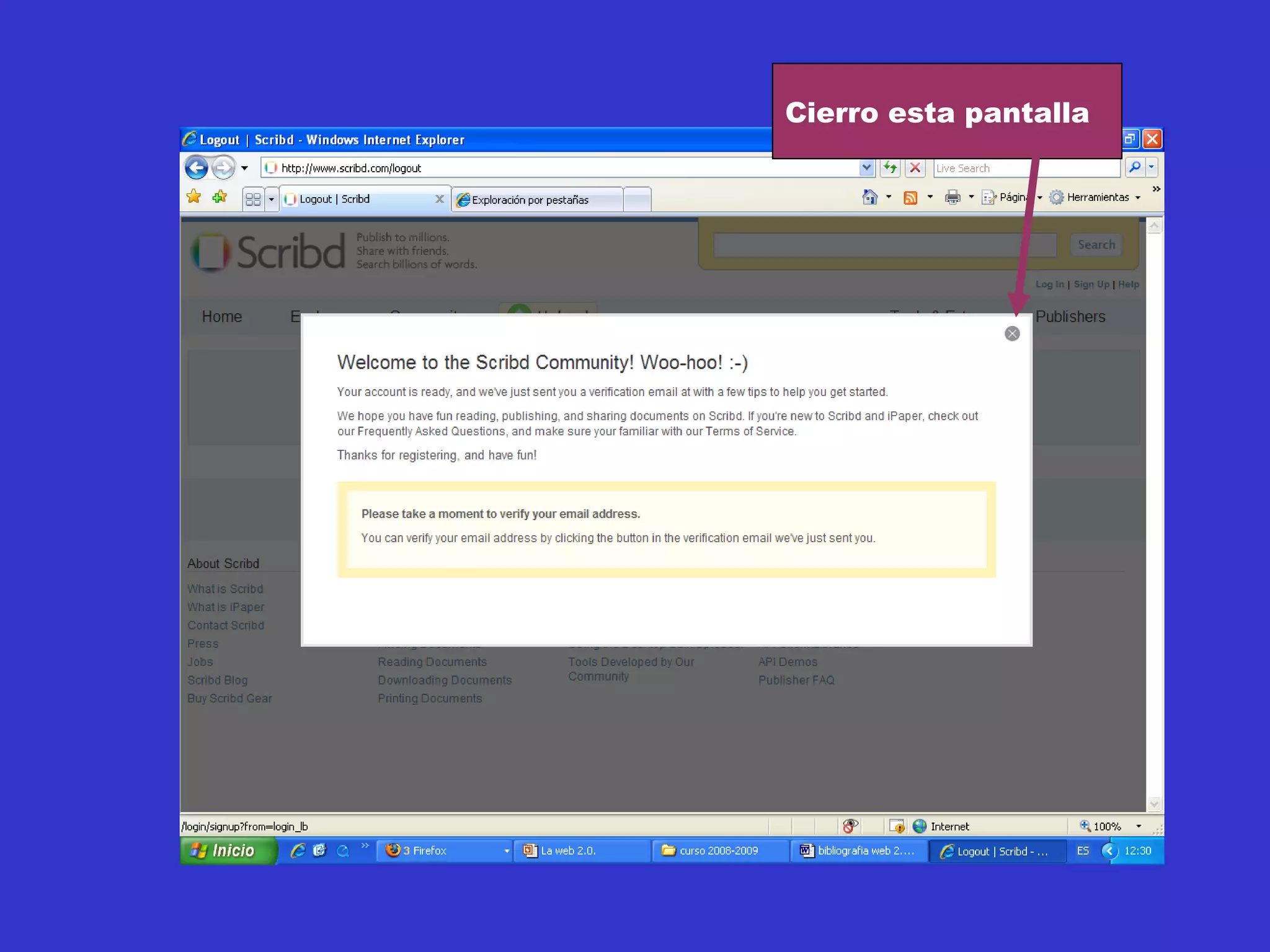Click the page scrollbar down arrow
This screenshot has width=1270, height=952.
(1154, 804)
